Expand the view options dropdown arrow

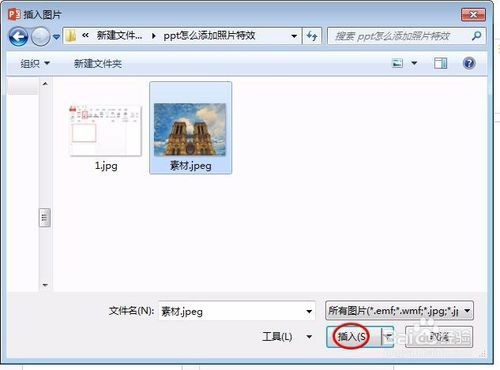[x=414, y=63]
